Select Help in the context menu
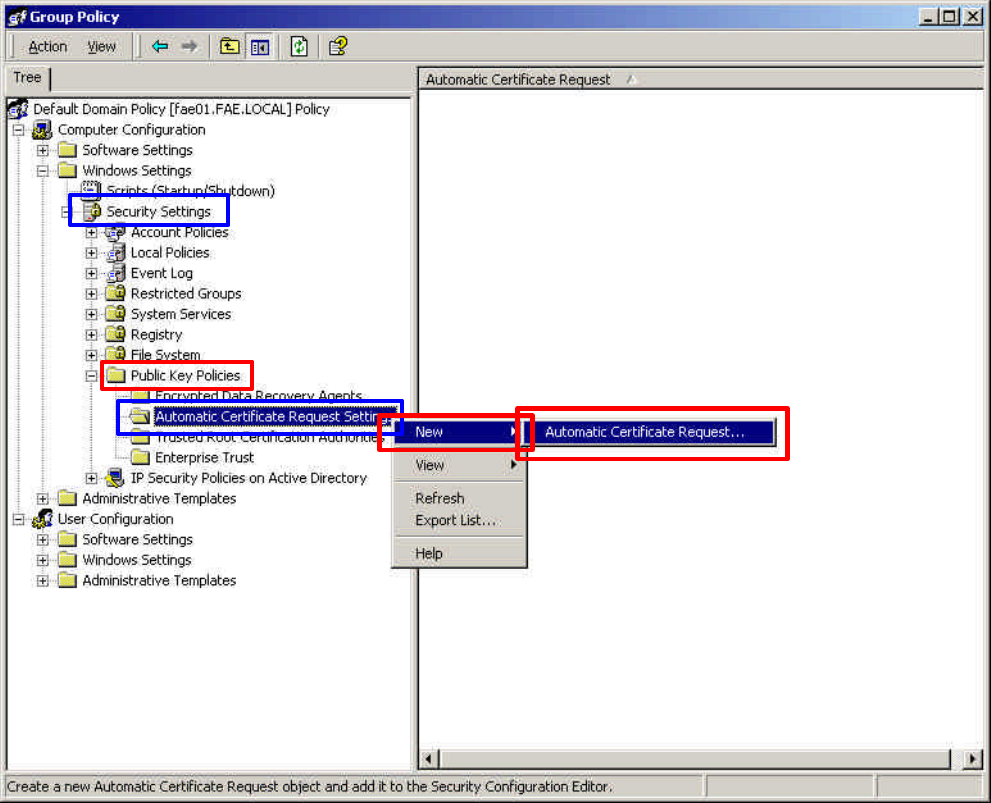The width and height of the screenshot is (991, 803). [459, 553]
